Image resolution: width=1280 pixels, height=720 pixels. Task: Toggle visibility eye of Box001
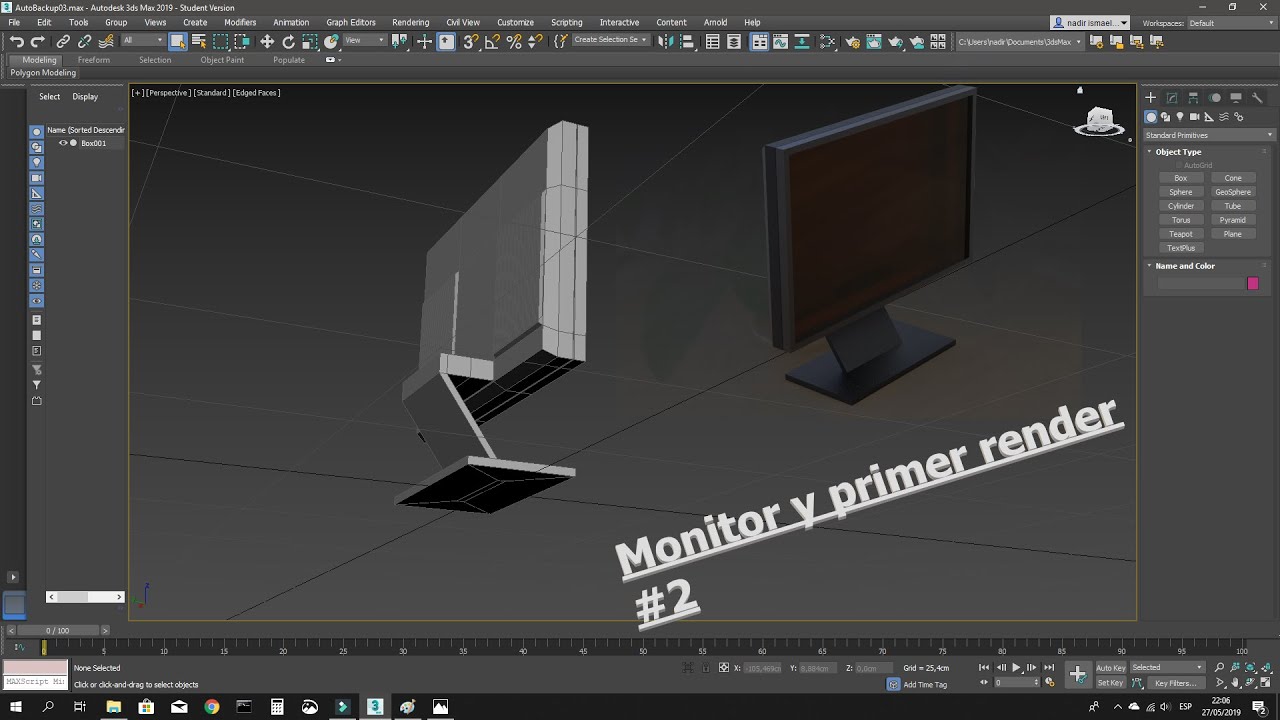pos(63,143)
